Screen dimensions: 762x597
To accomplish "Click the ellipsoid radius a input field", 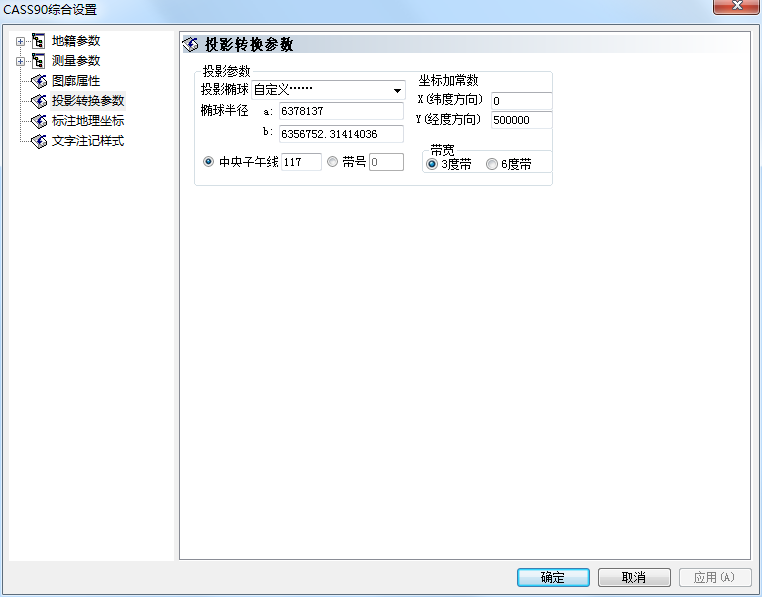I will [x=341, y=111].
